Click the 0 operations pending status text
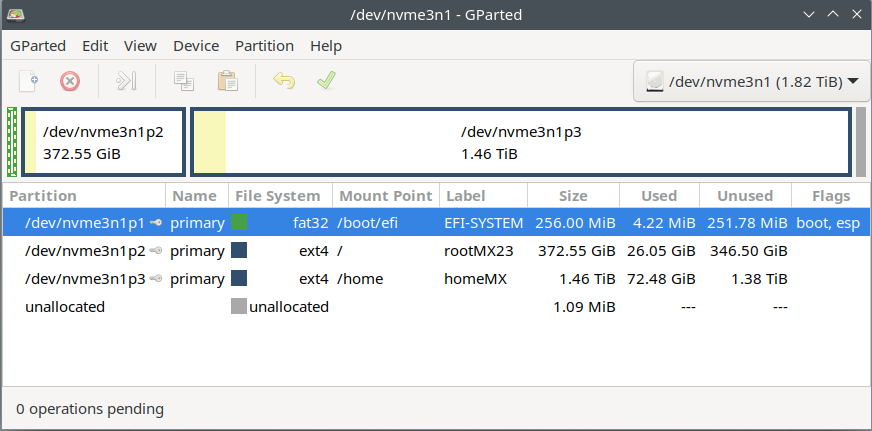This screenshot has width=872, height=431. click(x=90, y=409)
